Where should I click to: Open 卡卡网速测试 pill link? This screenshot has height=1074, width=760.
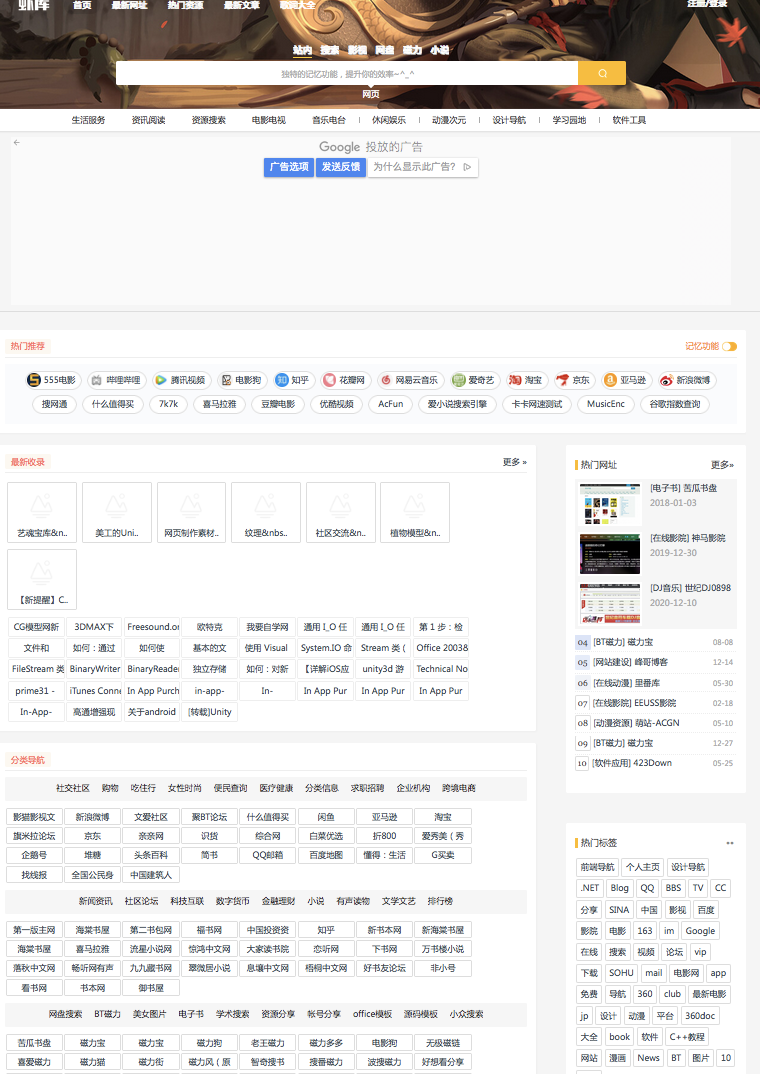tap(537, 404)
